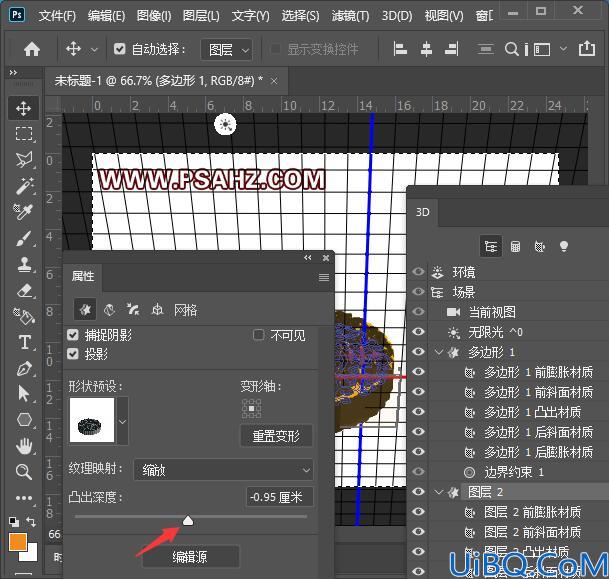This screenshot has width=609, height=579.
Task: Toggle visibility of 无限光 item
Action: pos(418,331)
